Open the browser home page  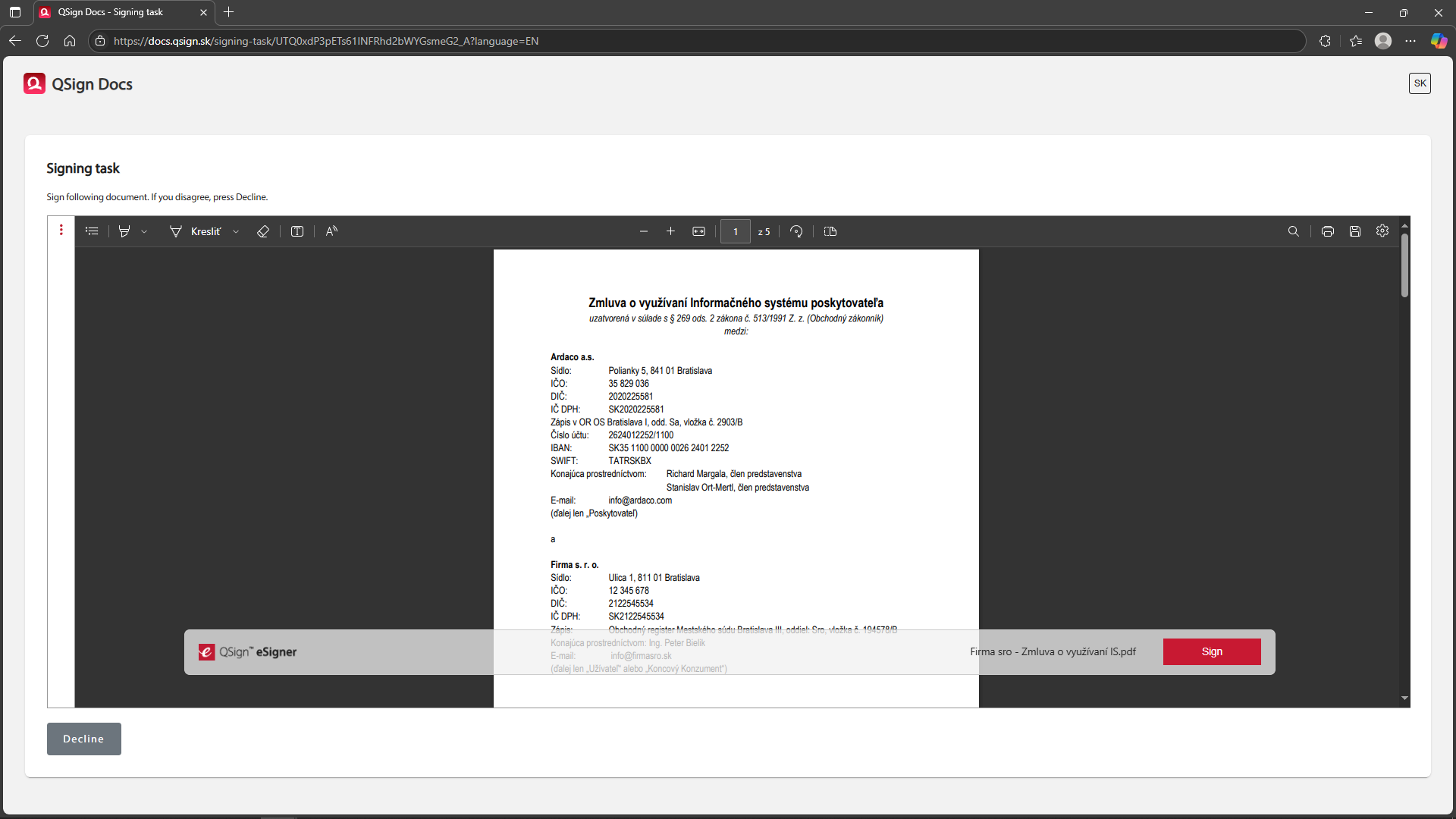click(70, 41)
